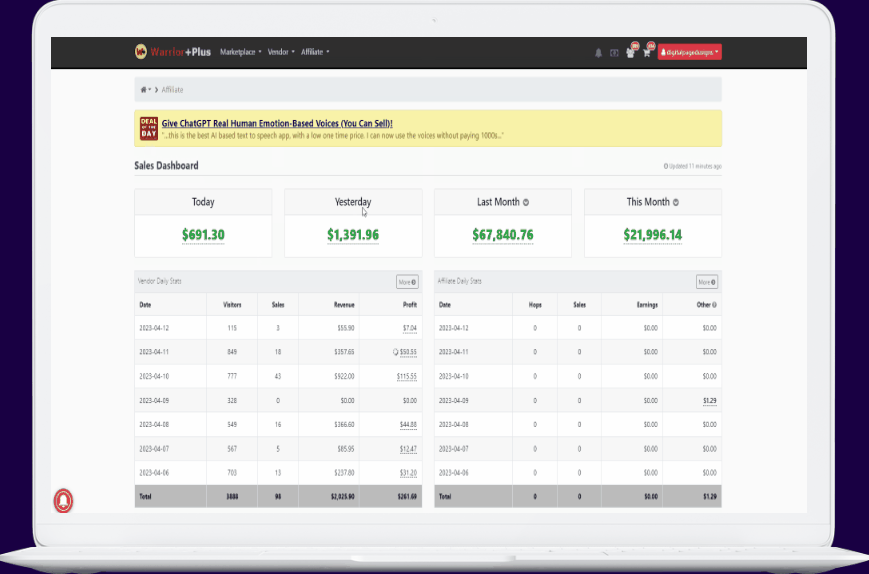
Task: Click the red floating bell button
Action: click(x=63, y=500)
